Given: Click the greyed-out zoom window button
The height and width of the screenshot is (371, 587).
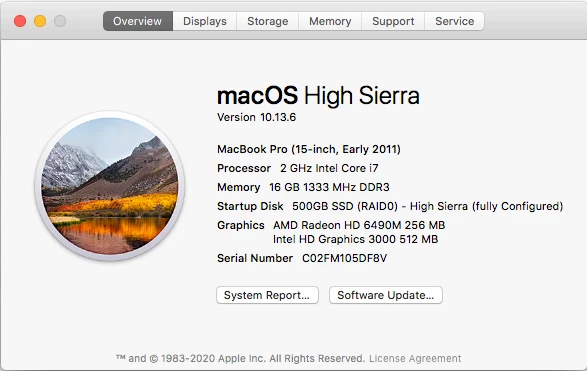Looking at the screenshot, I should 60,21.
